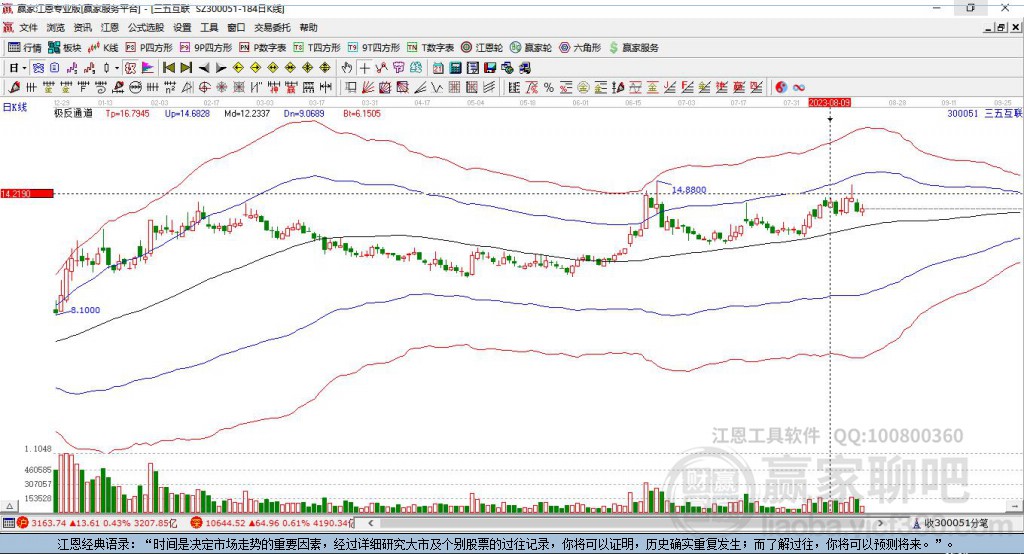Click the infinity loop icon
This screenshot has width=1024, height=554.
[x=799, y=88]
